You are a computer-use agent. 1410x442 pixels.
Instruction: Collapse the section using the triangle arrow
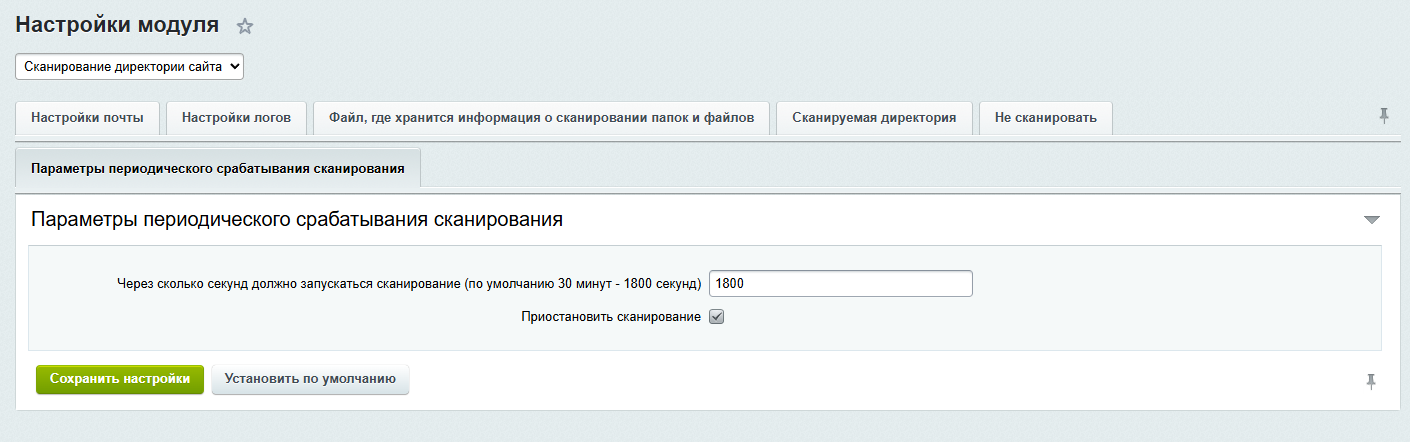point(1371,220)
